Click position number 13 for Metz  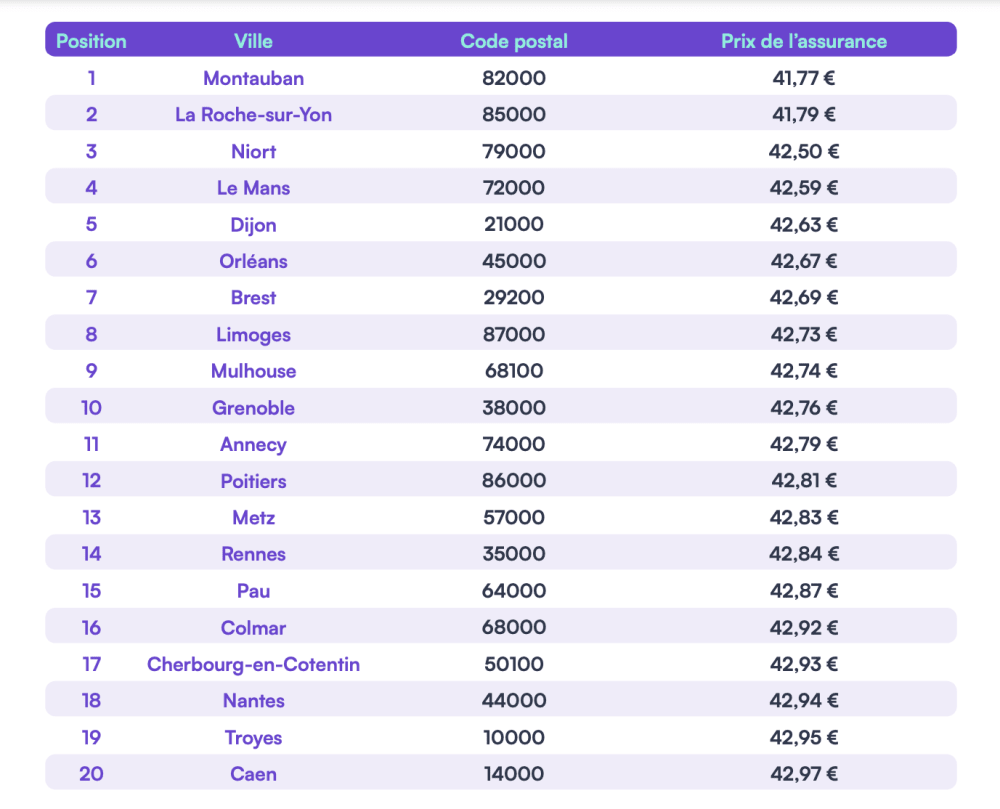click(91, 518)
